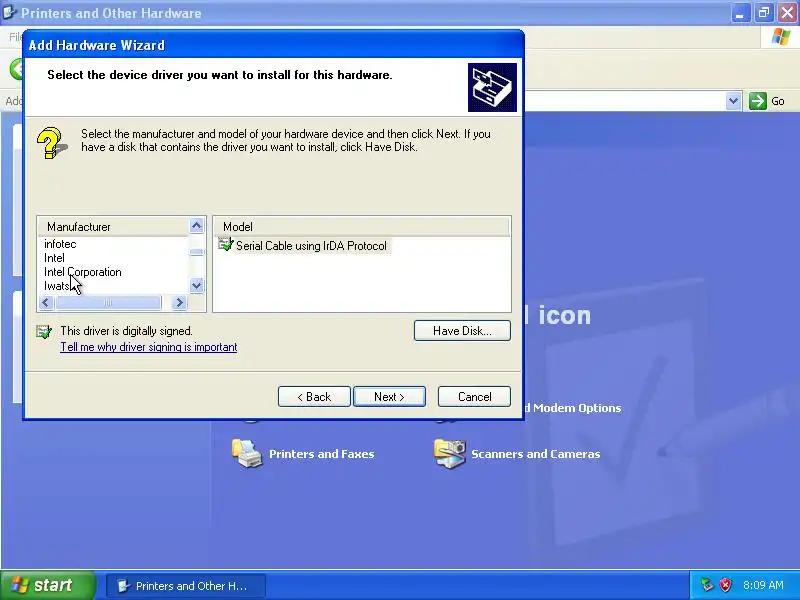800x600 pixels.
Task: Click the yellow question mark icon
Action: click(x=51, y=143)
